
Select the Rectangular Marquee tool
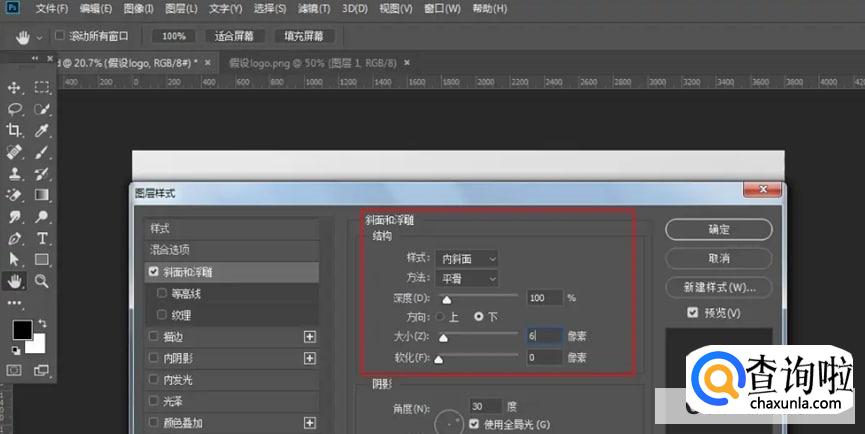pyautogui.click(x=42, y=88)
